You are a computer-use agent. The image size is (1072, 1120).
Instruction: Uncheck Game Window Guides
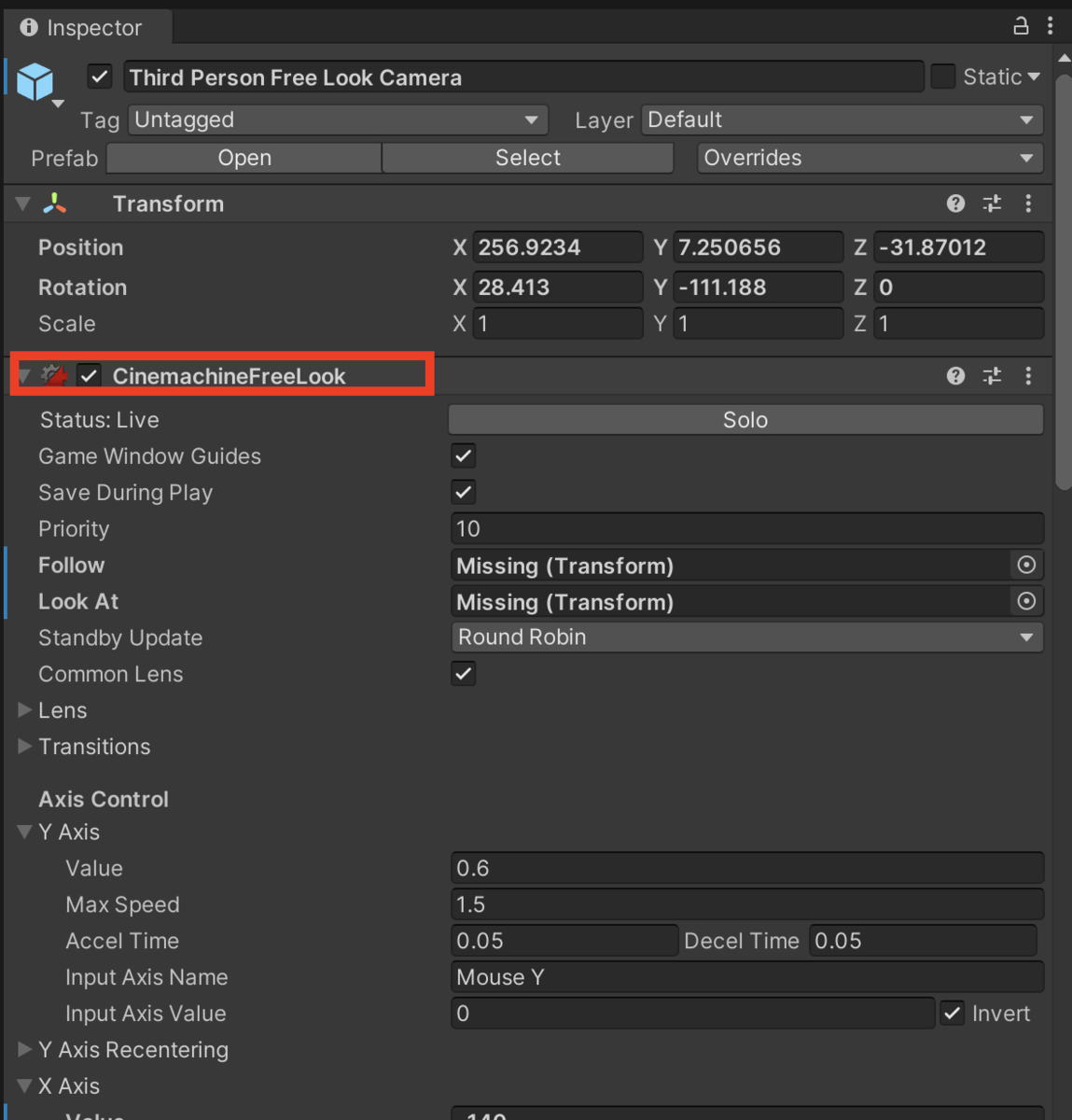pyautogui.click(x=464, y=455)
